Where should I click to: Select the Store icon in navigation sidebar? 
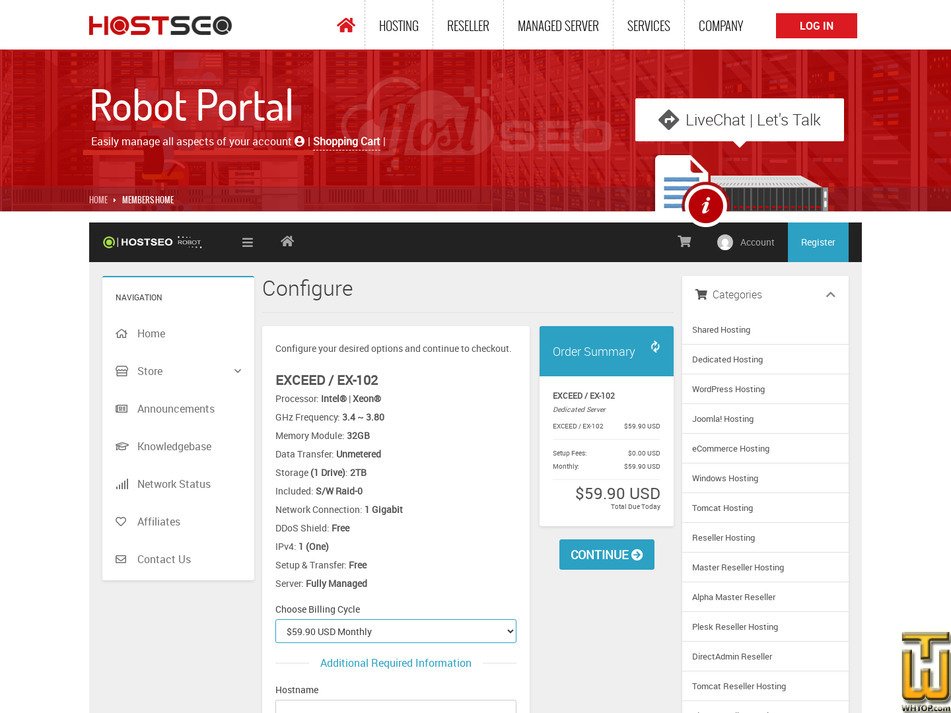point(122,371)
